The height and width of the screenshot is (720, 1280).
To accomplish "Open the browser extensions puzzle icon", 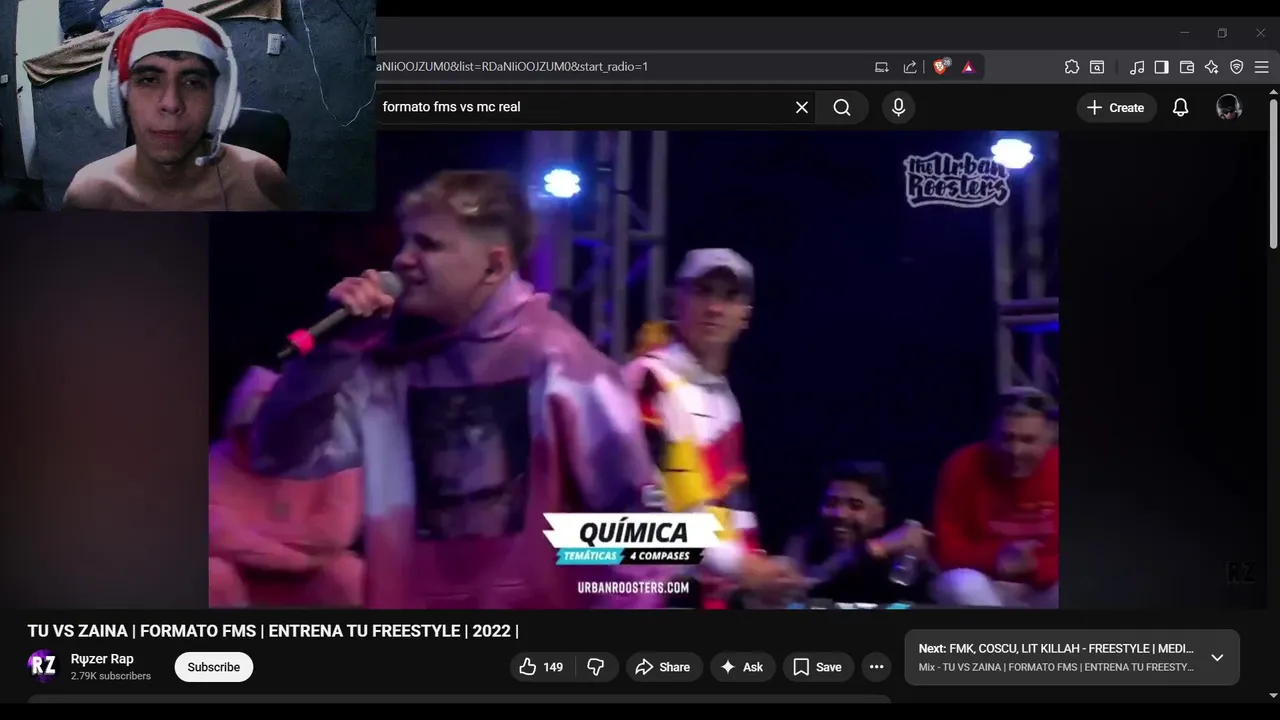I will [1072, 67].
